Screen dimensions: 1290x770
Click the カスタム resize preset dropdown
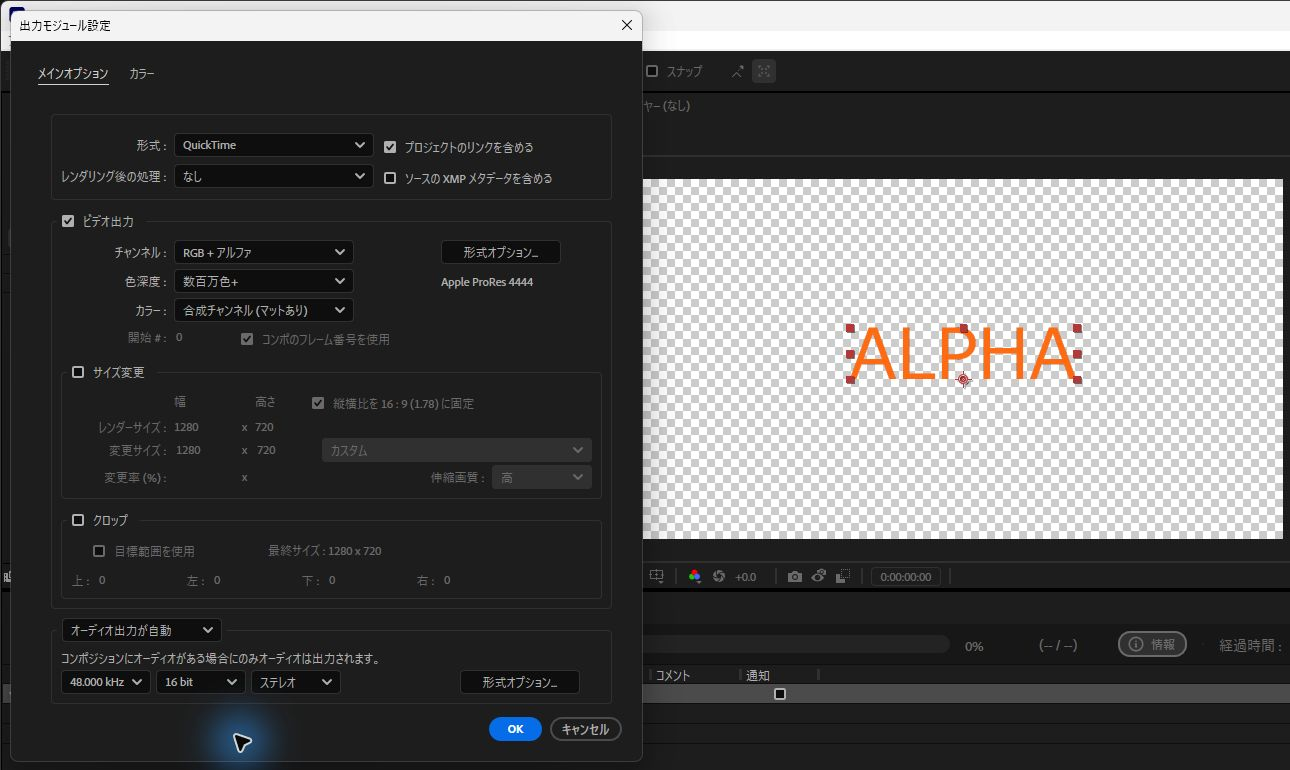pos(456,450)
